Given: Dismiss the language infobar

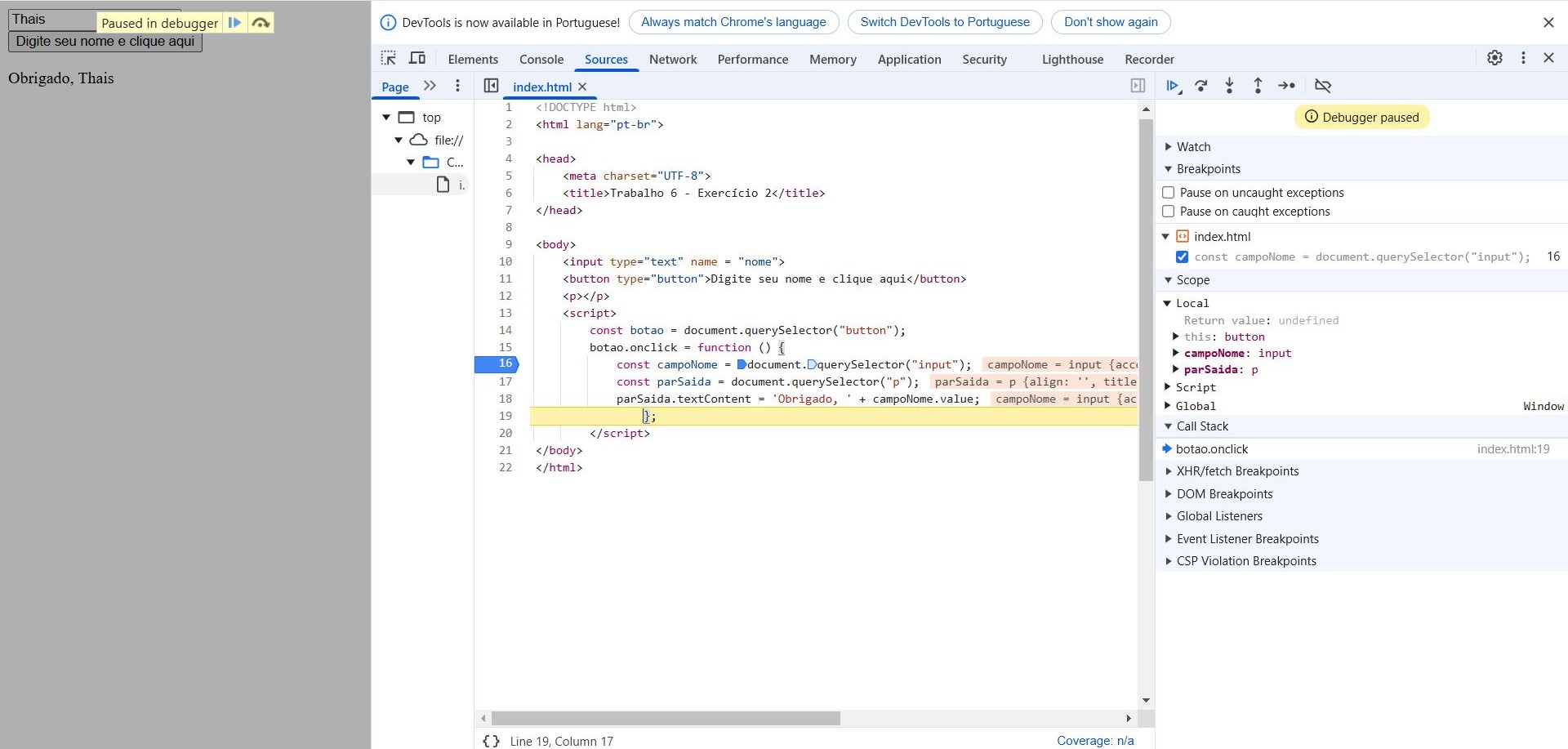Looking at the screenshot, I should pos(1548,23).
